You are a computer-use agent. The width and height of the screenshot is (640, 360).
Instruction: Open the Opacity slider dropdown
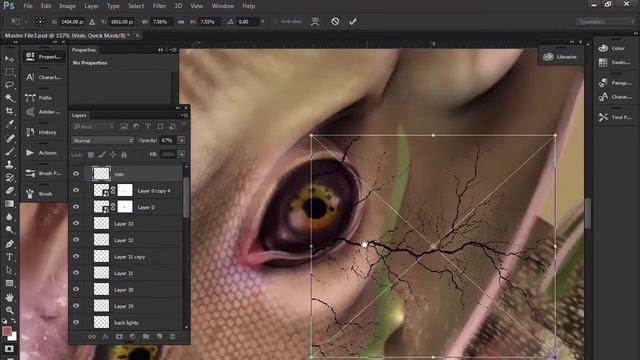(182, 140)
